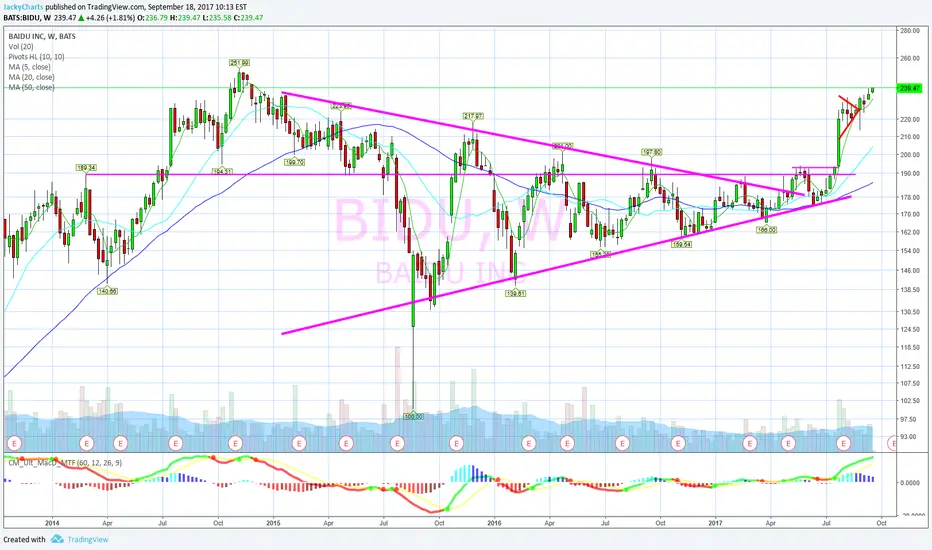Select the 'CM_Ult_MacD_MTF (60, 12, 26, 9)' legend
Viewport: 932px width, 550px height.
pos(65,462)
